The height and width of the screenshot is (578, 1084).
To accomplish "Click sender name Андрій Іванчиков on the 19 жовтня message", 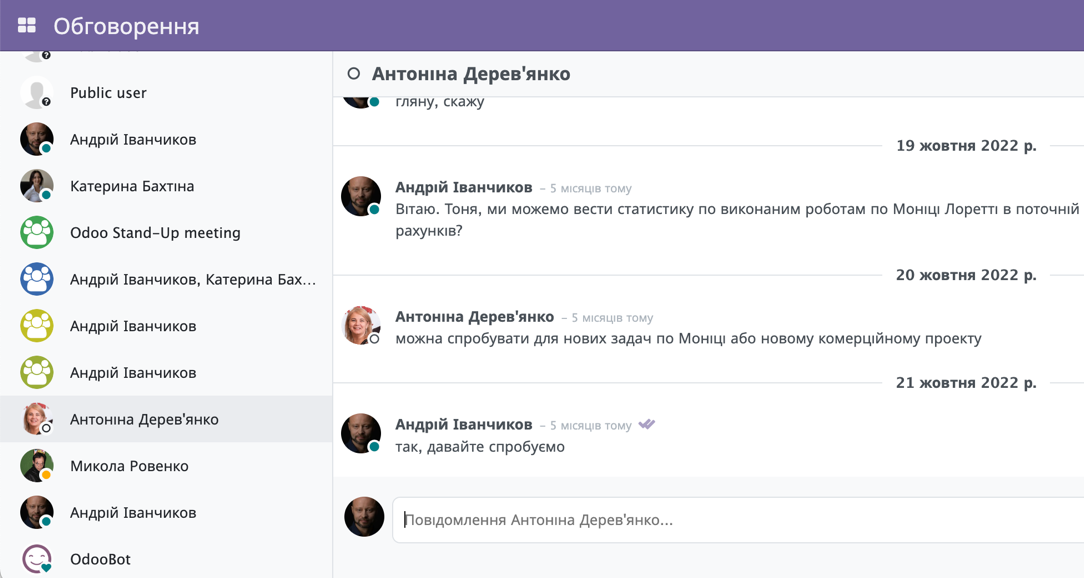I will pos(463,188).
